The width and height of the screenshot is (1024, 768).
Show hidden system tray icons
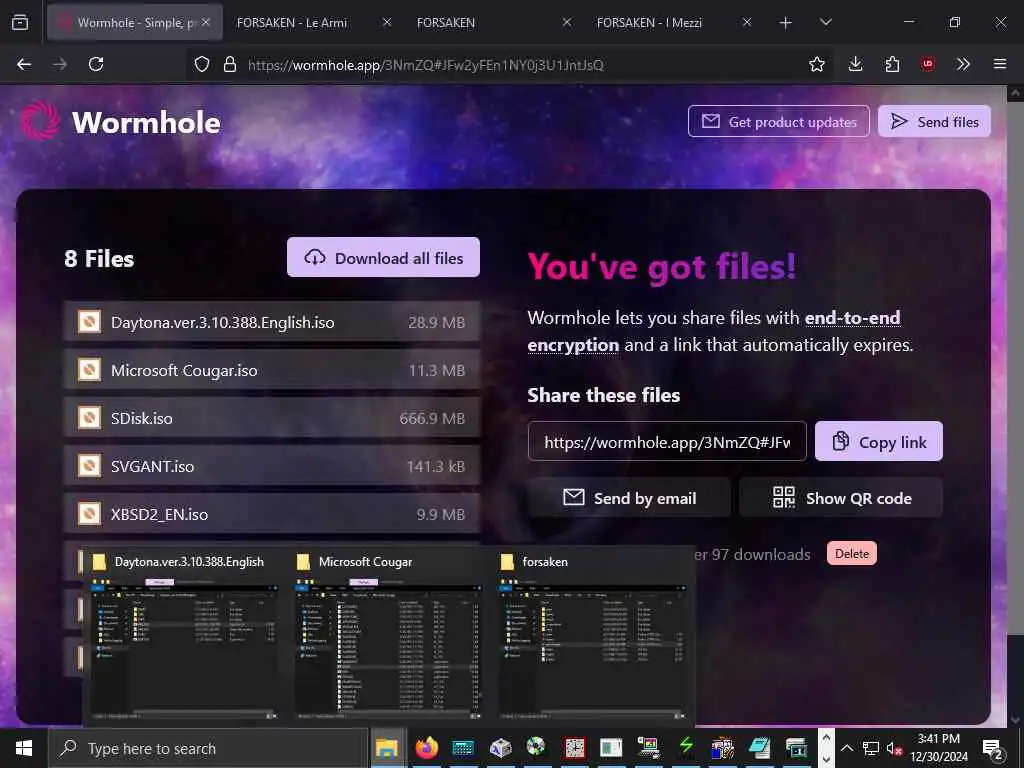[846, 748]
